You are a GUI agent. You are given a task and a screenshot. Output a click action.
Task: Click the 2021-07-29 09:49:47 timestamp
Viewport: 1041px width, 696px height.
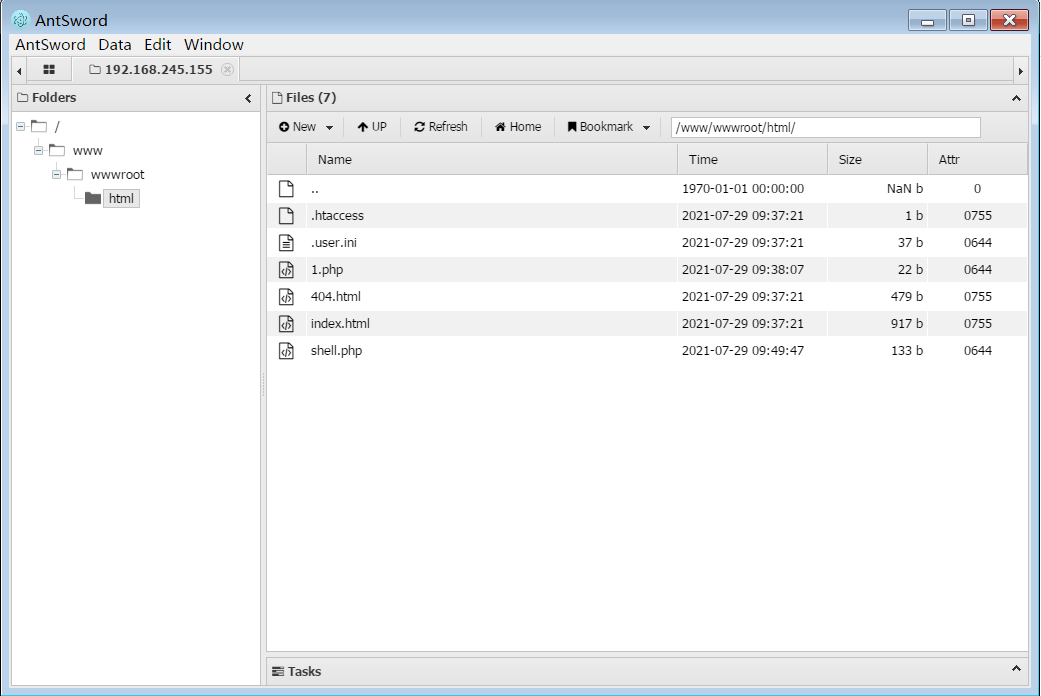pos(743,351)
